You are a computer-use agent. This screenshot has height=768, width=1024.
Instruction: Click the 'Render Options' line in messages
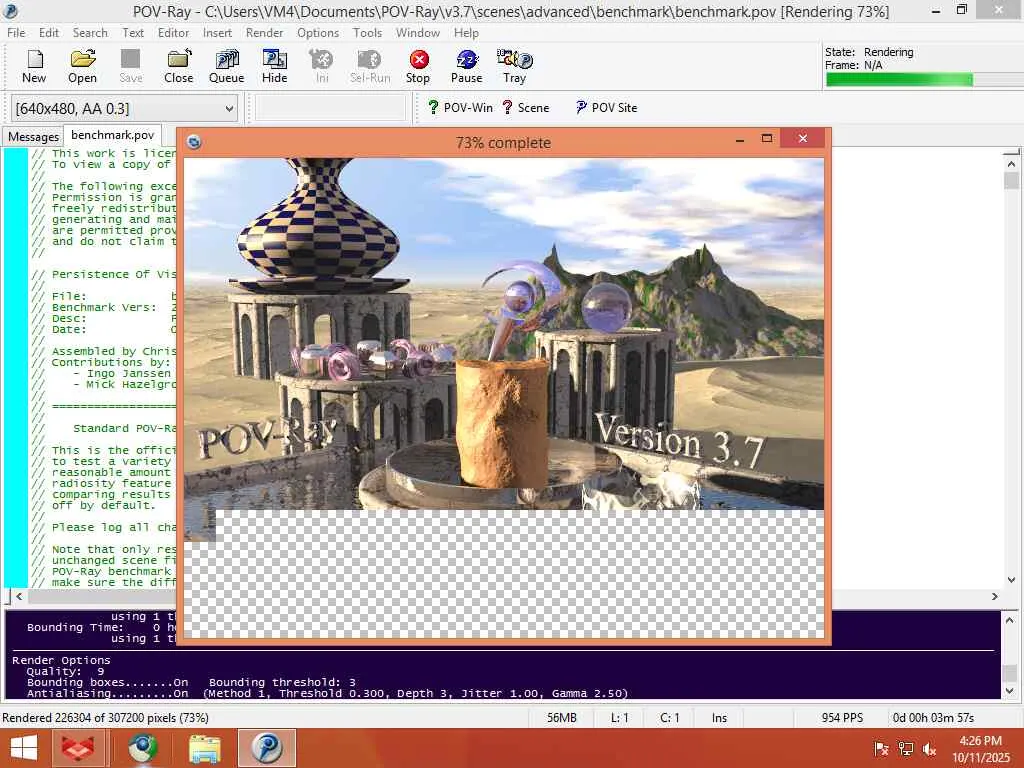pos(61,660)
